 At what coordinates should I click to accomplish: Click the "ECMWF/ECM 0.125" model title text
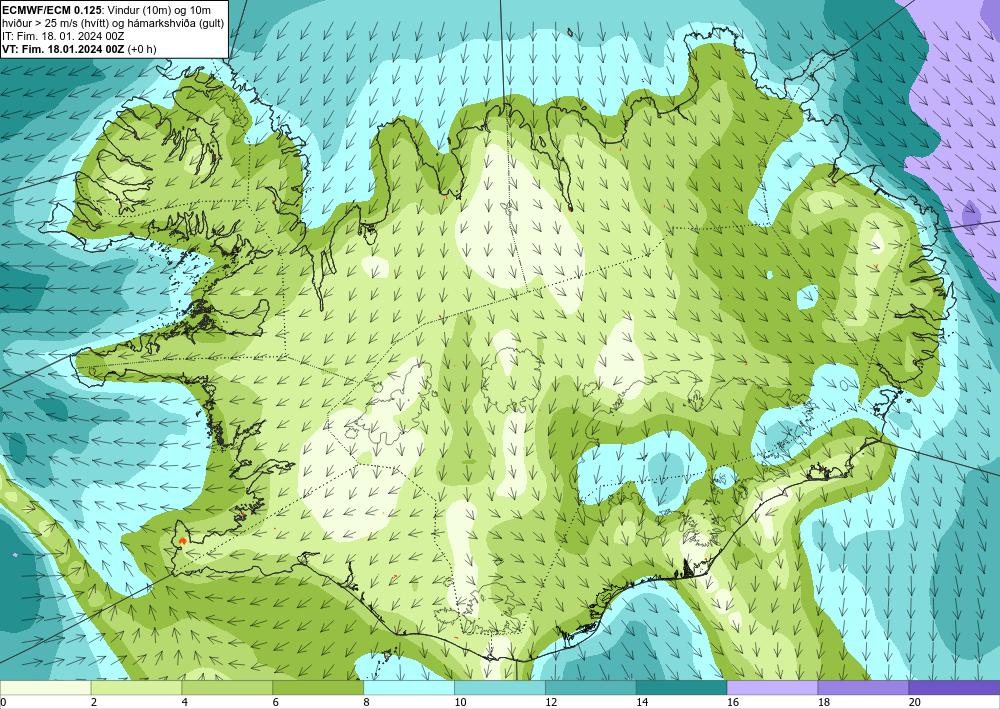point(50,10)
